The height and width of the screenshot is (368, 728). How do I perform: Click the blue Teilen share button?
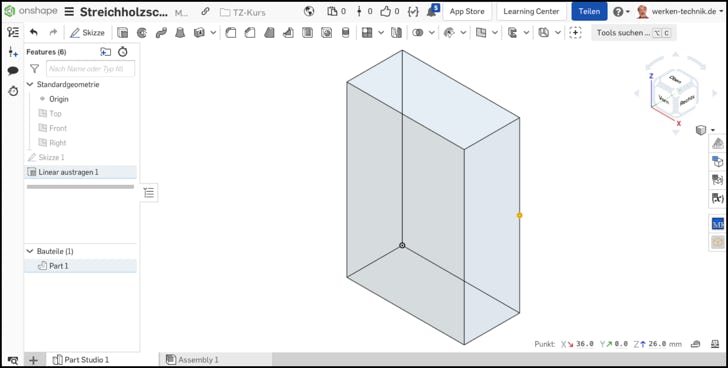[589, 12]
